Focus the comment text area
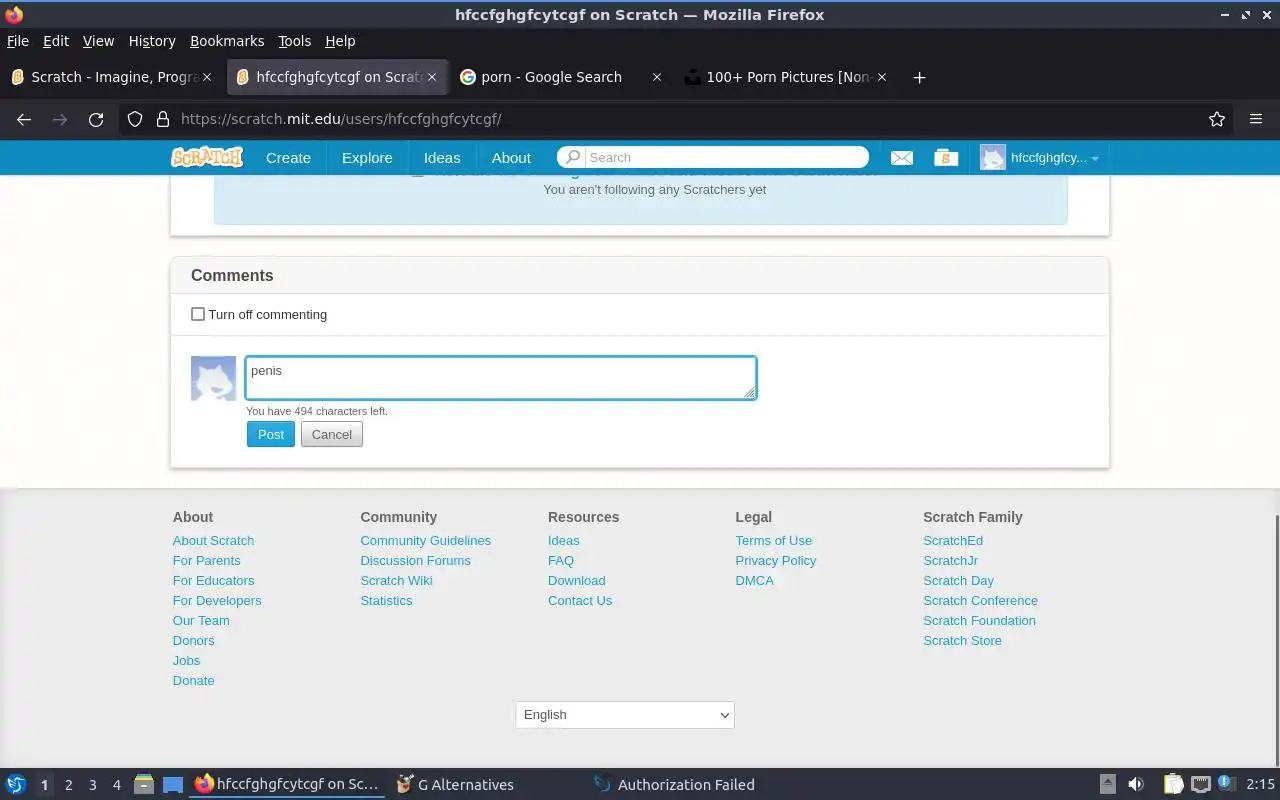Image resolution: width=1280 pixels, height=800 pixels. tap(500, 378)
